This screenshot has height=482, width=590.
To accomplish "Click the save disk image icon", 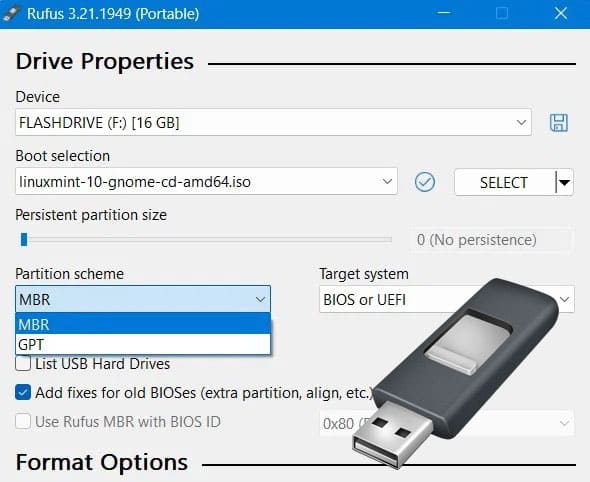I will (x=559, y=123).
